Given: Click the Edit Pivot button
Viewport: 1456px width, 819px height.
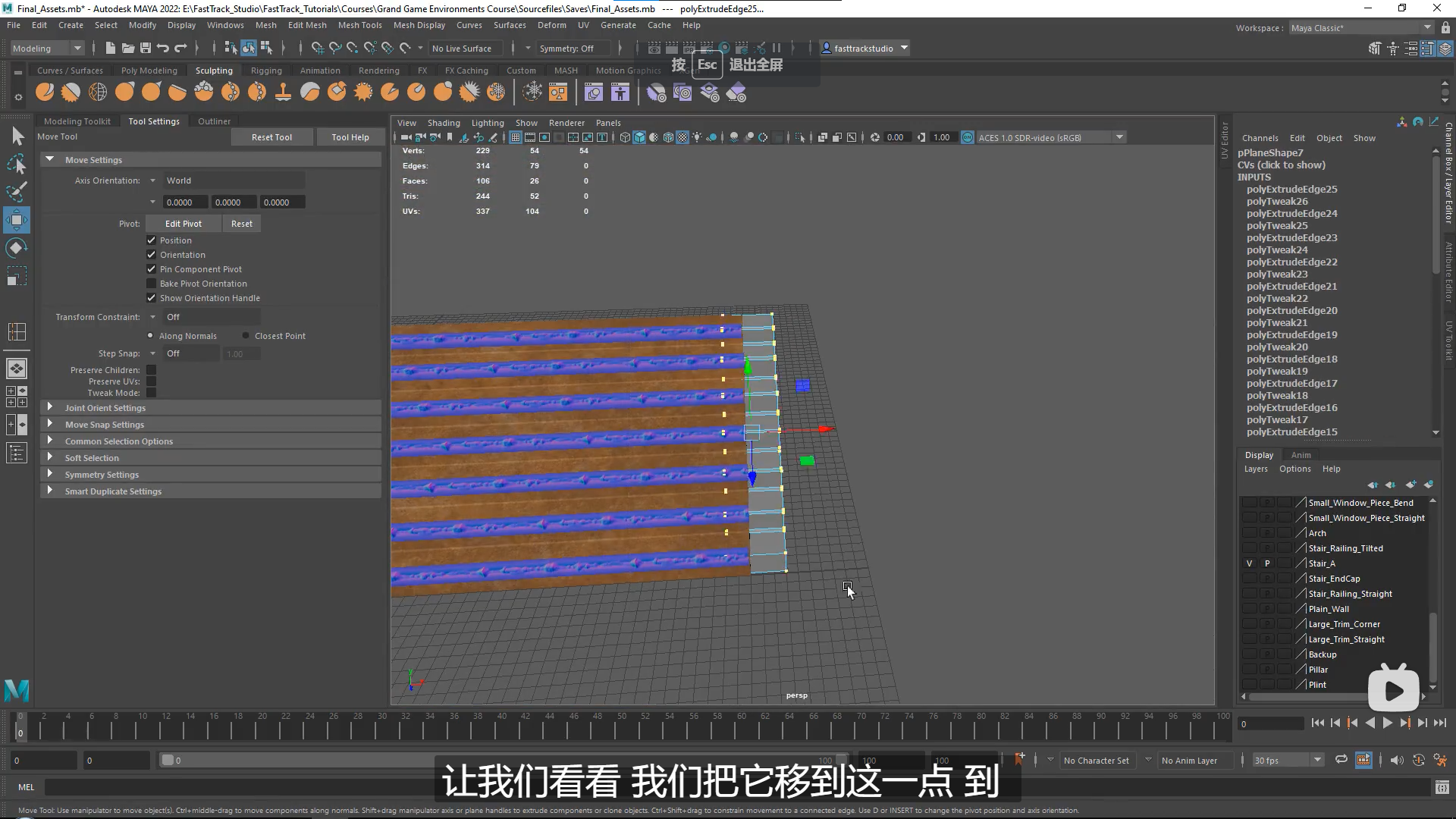Looking at the screenshot, I should pos(182,223).
